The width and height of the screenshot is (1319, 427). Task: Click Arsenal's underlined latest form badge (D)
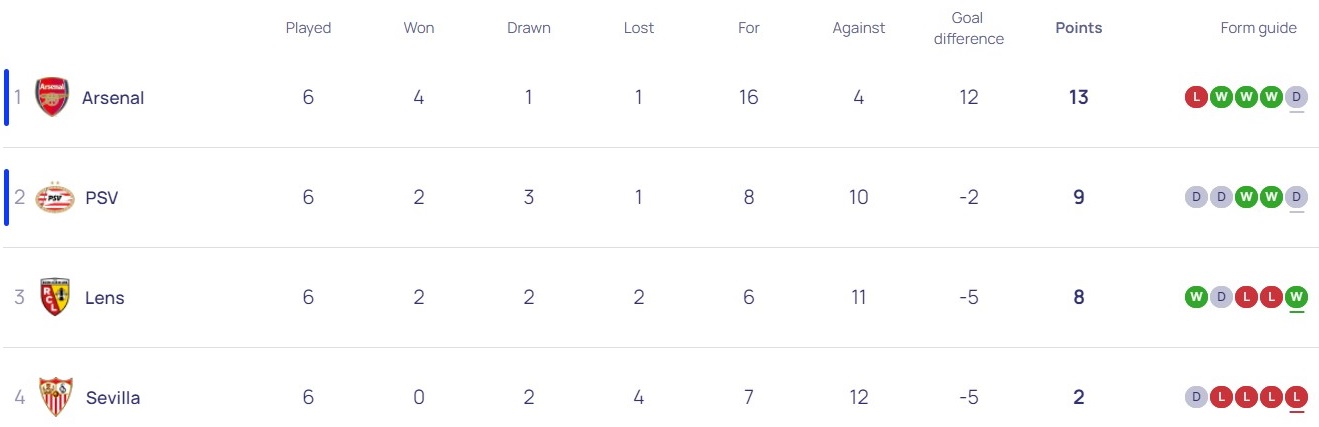pyautogui.click(x=1296, y=97)
